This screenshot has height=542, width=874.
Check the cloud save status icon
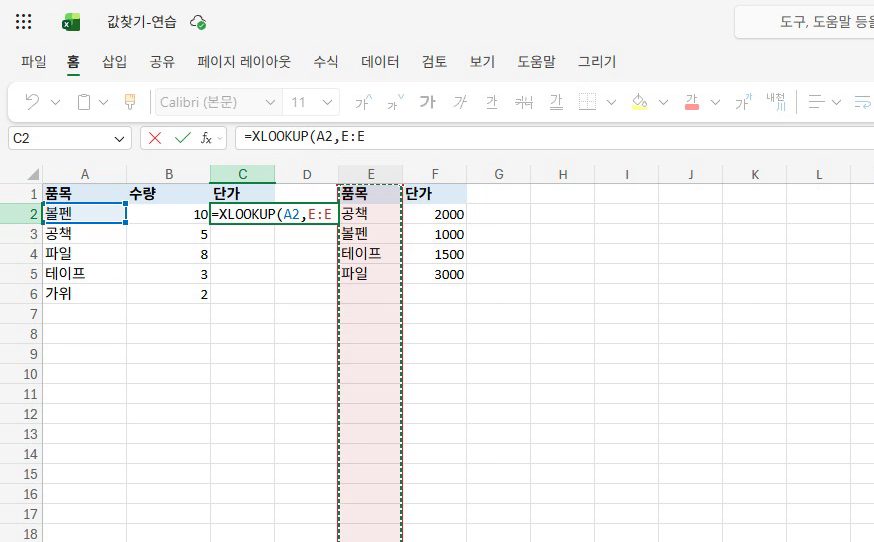point(198,22)
